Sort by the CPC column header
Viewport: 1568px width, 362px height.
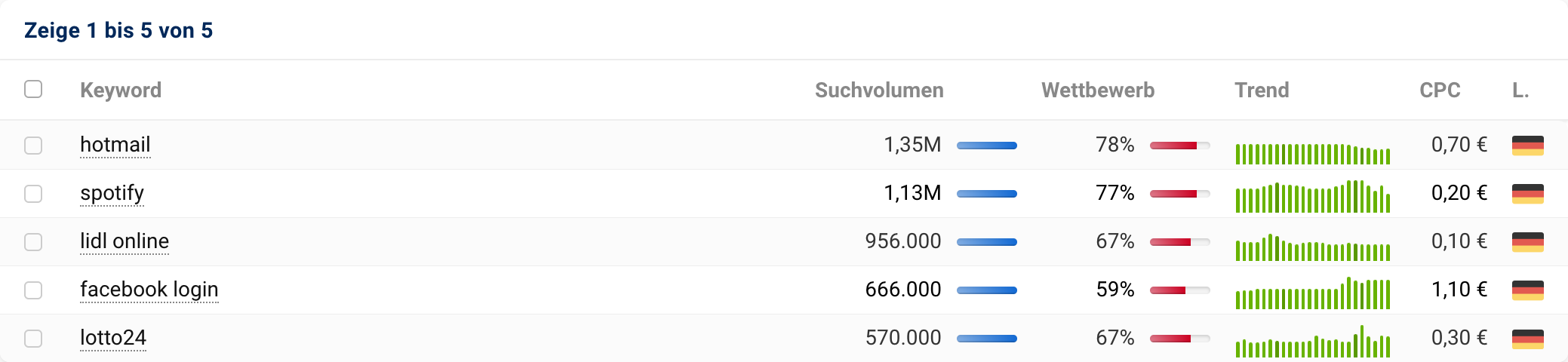point(1440,90)
